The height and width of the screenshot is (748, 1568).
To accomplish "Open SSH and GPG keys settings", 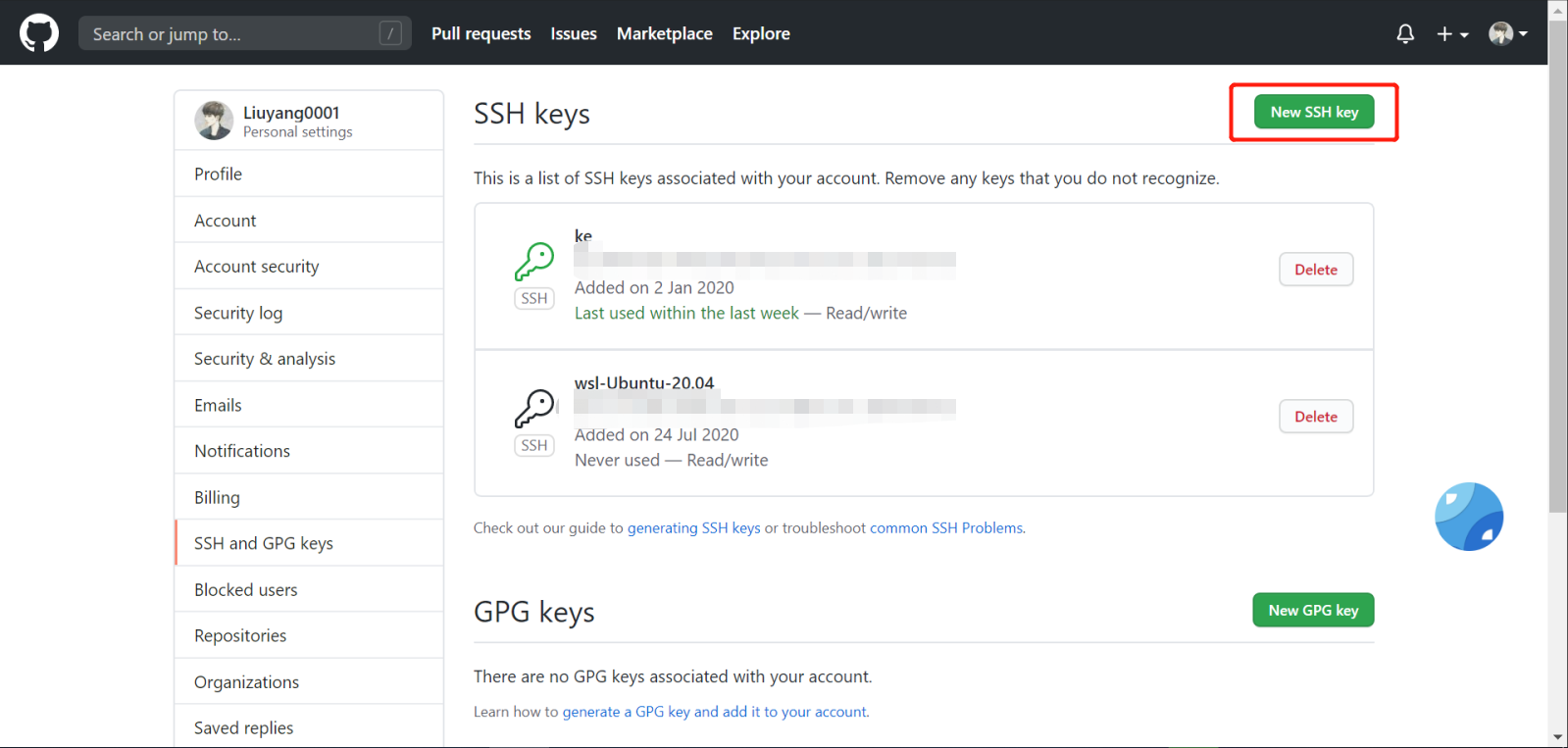I will pos(264,543).
